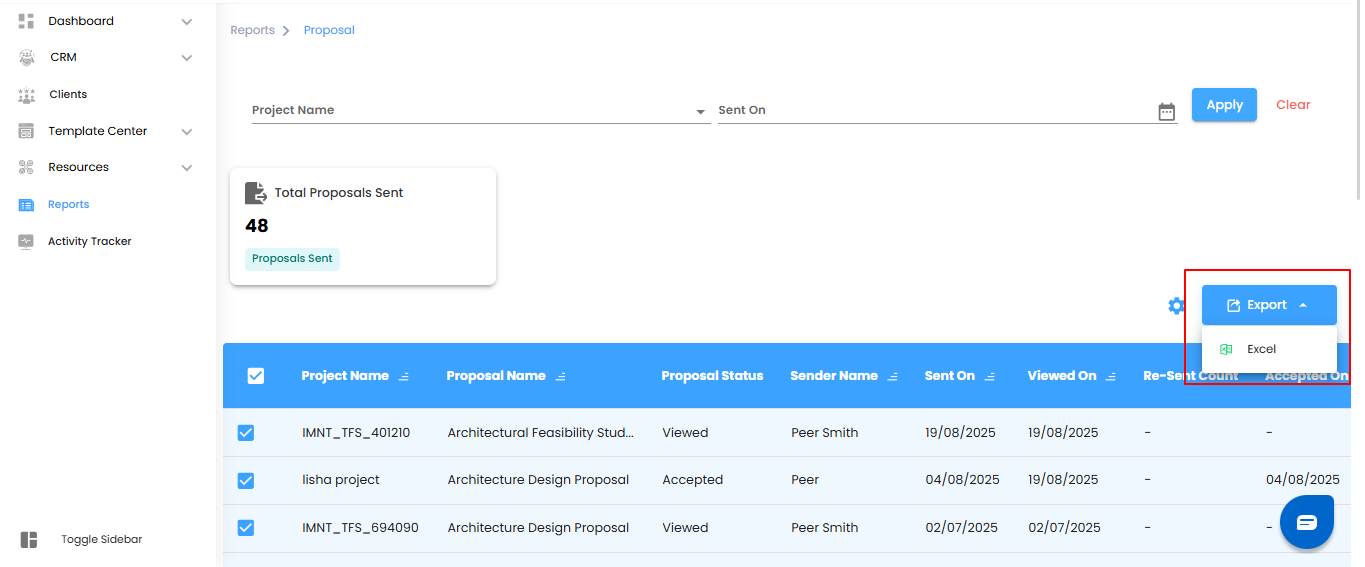Sort table by Project Name sort icon
1365x567 pixels.
click(x=404, y=377)
